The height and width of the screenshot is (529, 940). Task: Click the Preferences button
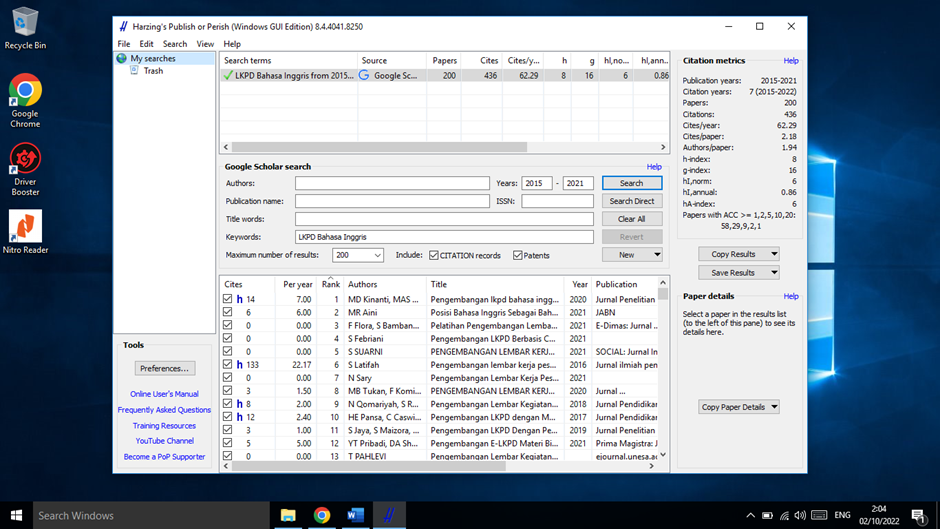tap(164, 368)
